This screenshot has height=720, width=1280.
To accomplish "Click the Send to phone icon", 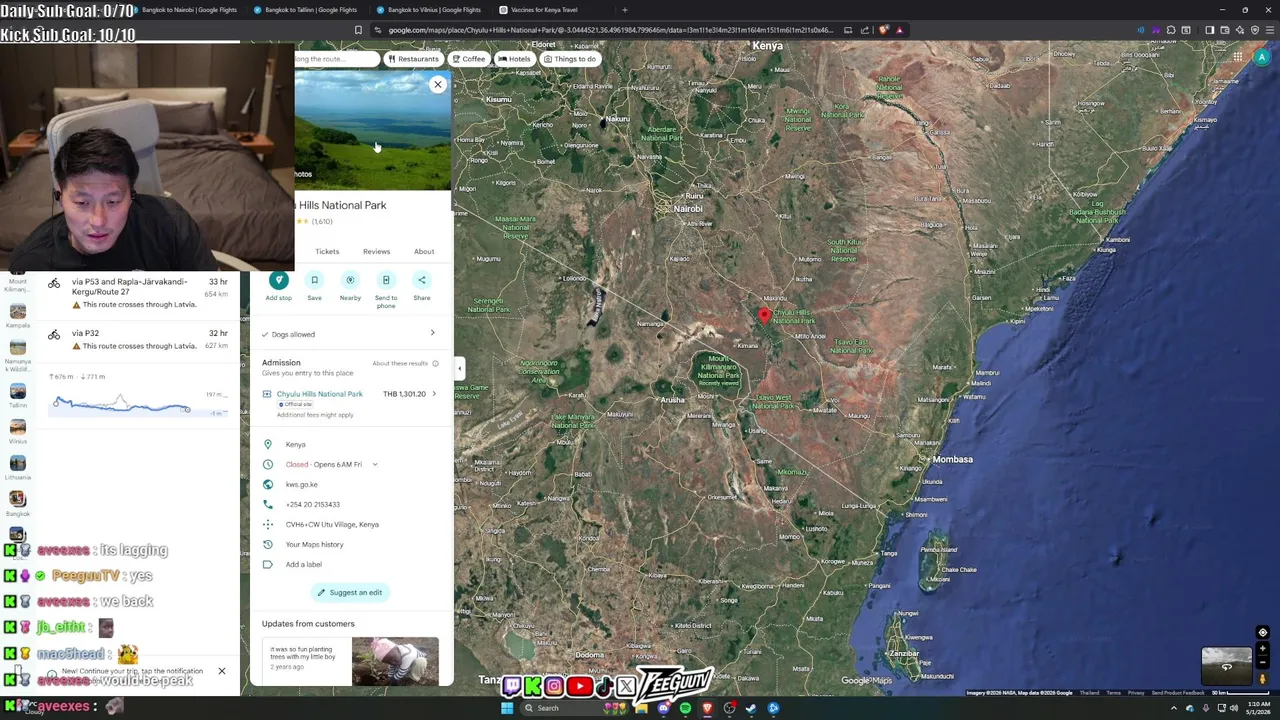I will 386,280.
